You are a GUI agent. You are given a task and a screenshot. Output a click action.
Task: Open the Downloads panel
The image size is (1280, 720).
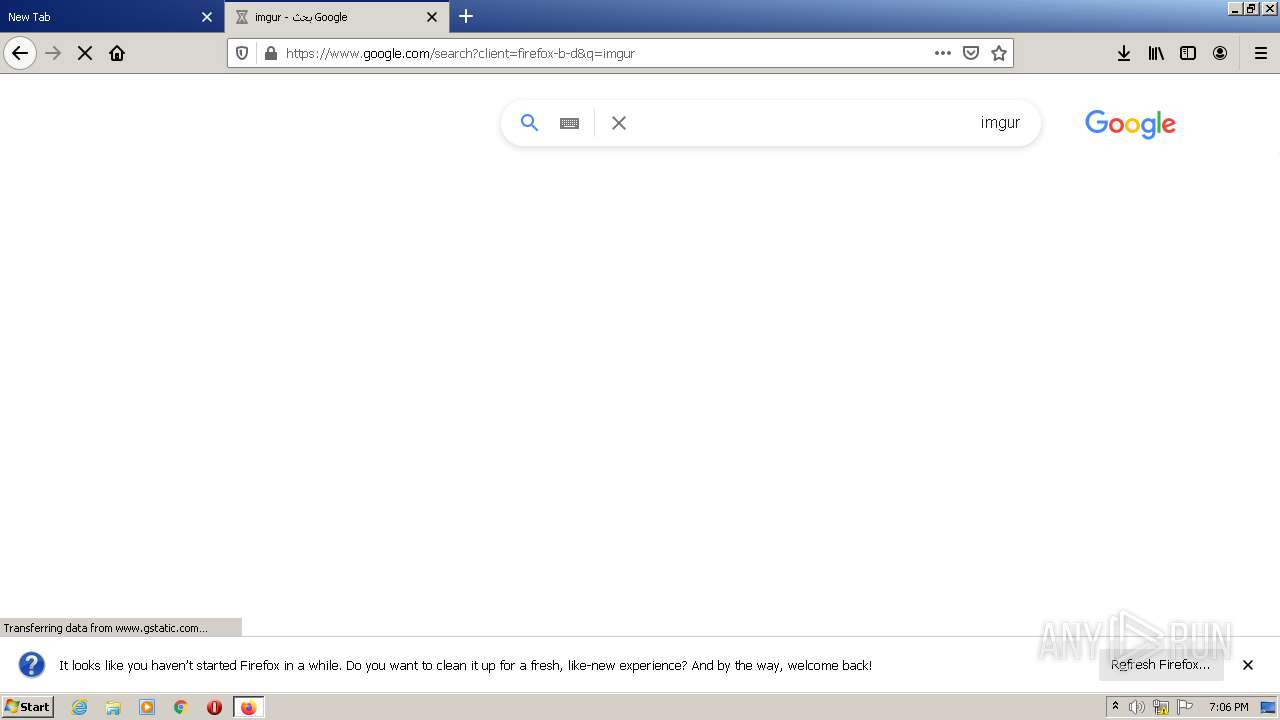pos(1124,53)
